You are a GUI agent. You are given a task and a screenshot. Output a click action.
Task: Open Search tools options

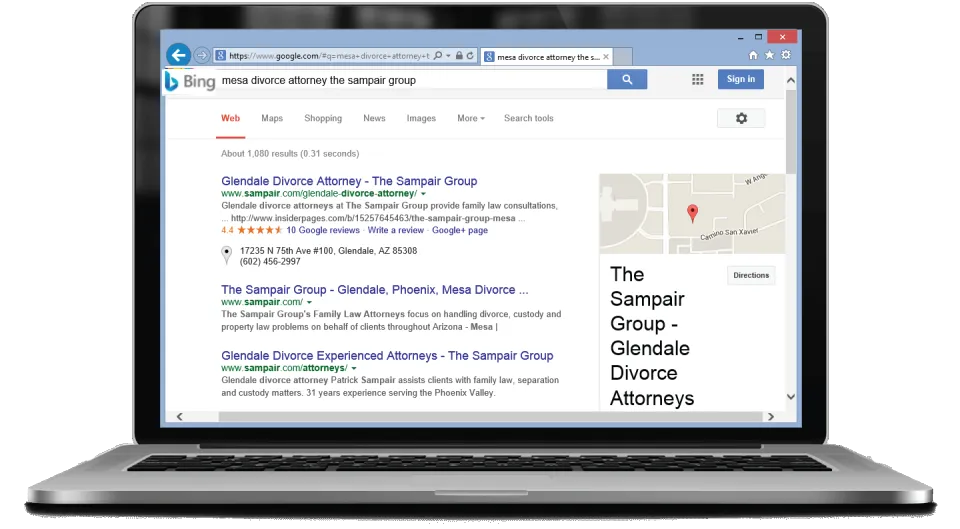[528, 118]
